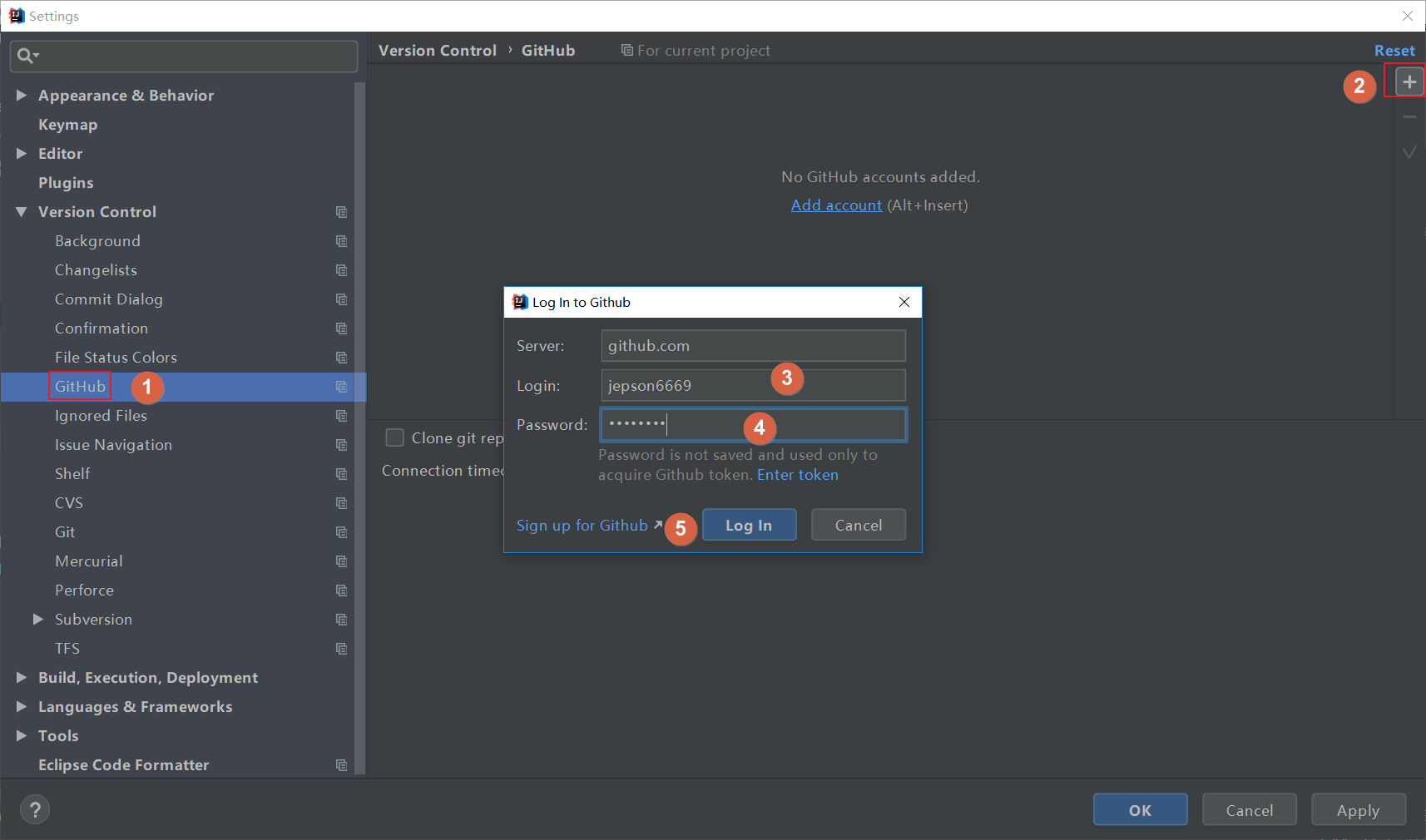
Task: Click project-level icon beside Mercurial
Action: [x=341, y=561]
